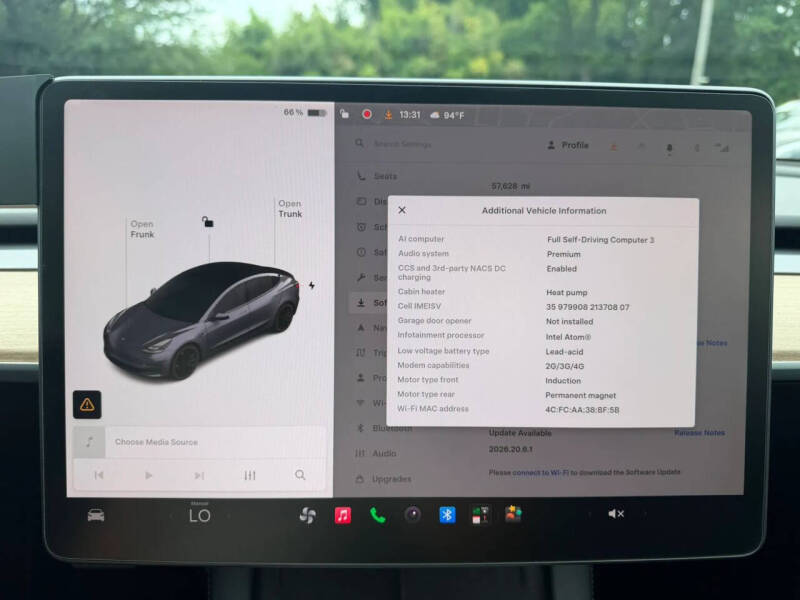
Task: Tap the cellular signal icon
Action: pyautogui.click(x=722, y=148)
